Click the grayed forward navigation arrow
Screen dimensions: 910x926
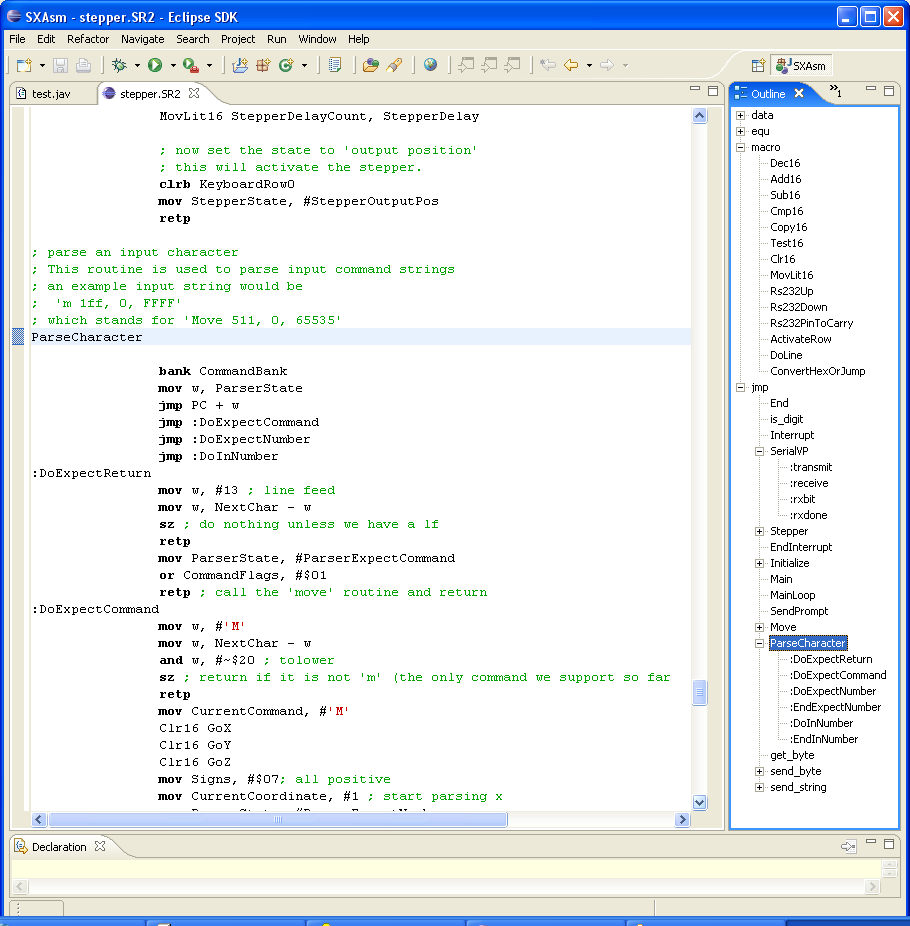[606, 65]
